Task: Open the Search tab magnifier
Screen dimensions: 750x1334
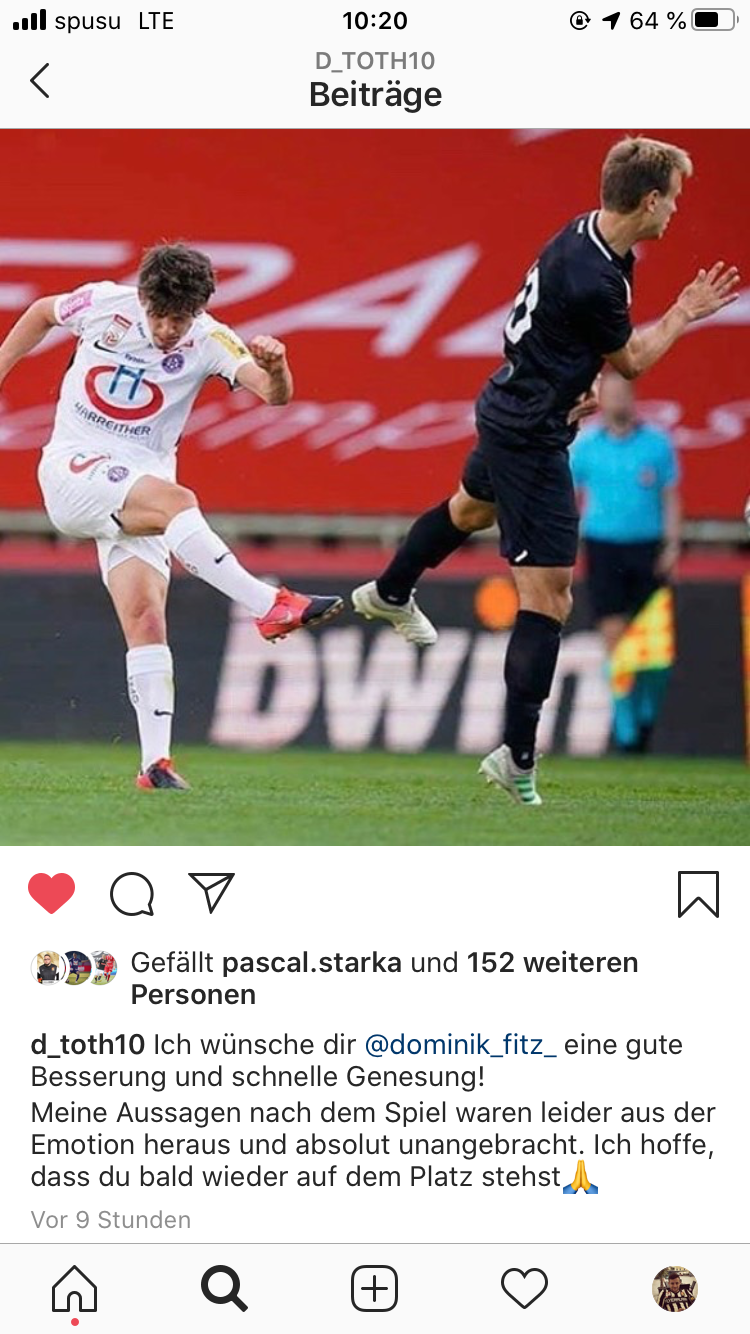Action: tap(224, 1288)
